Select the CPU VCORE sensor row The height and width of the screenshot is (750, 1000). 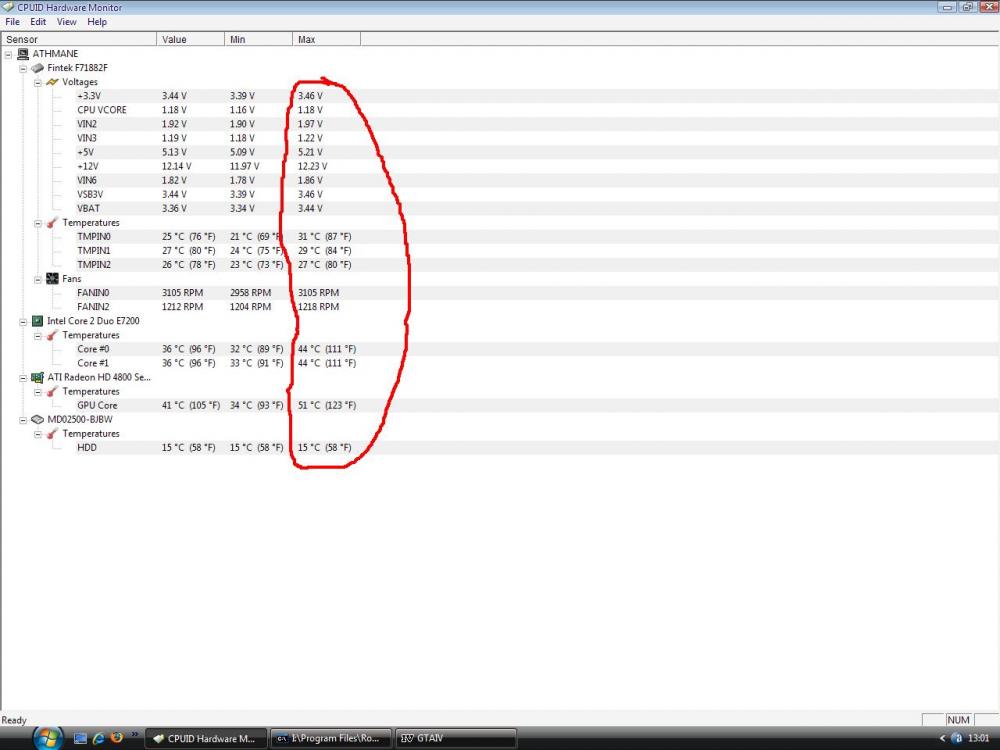coord(102,110)
